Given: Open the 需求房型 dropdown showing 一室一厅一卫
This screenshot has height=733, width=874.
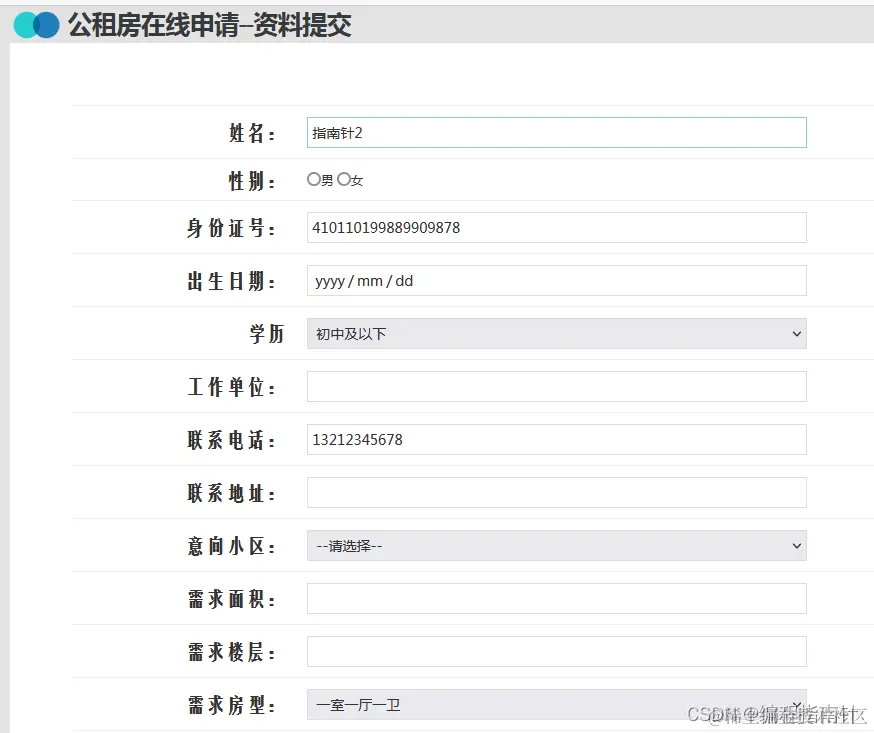Looking at the screenshot, I should pyautogui.click(x=556, y=704).
